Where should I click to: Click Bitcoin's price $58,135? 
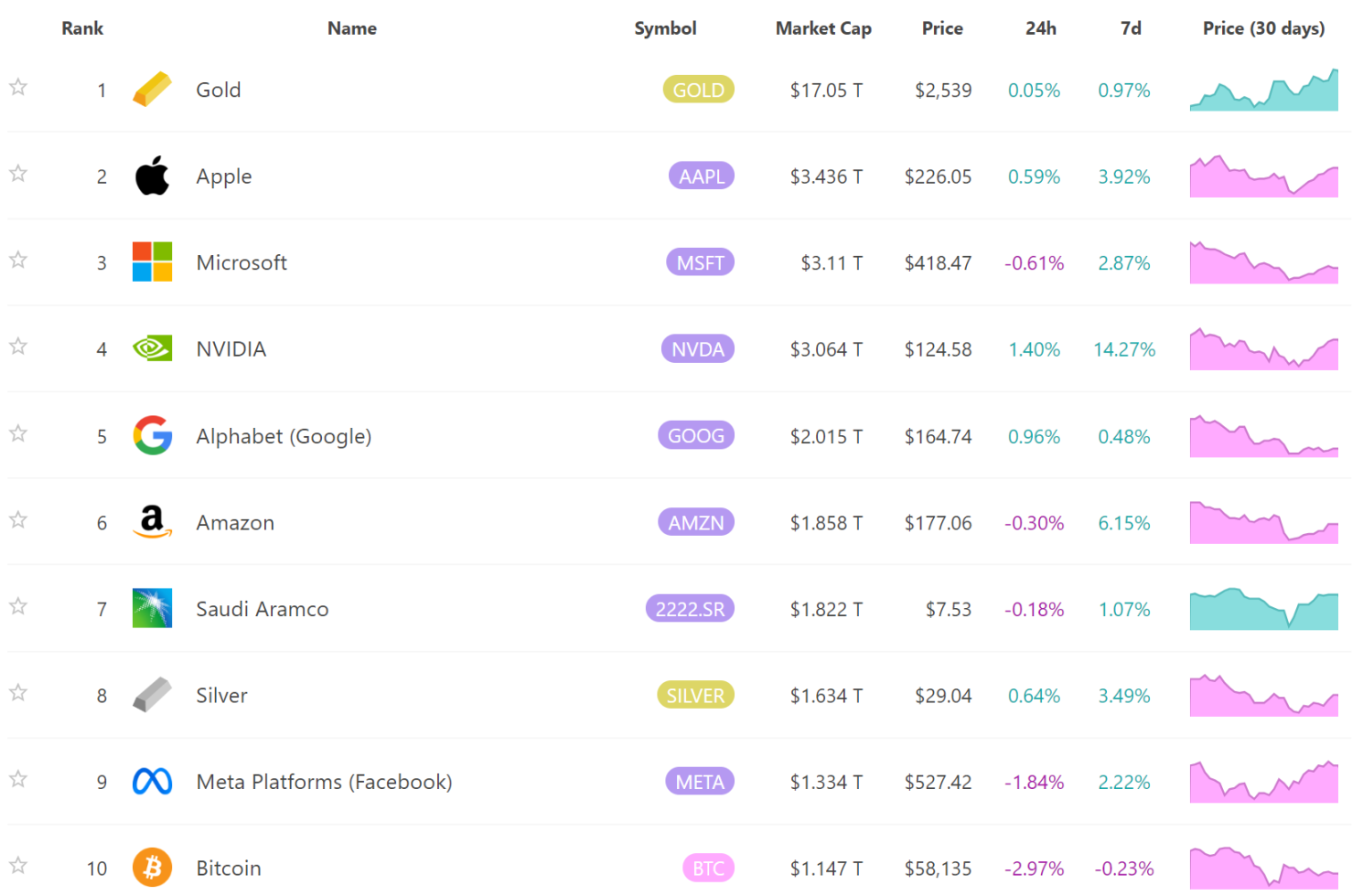point(939,869)
